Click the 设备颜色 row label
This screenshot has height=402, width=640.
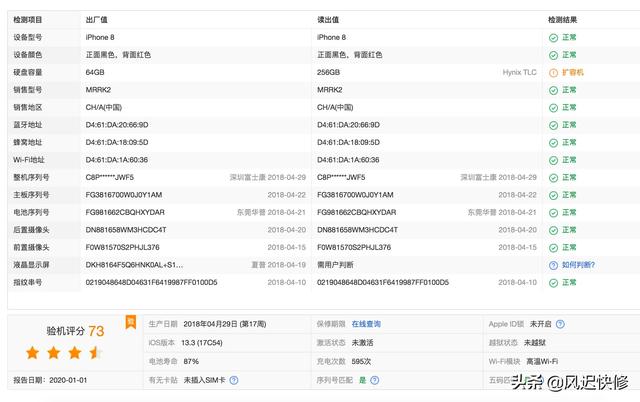[28, 55]
